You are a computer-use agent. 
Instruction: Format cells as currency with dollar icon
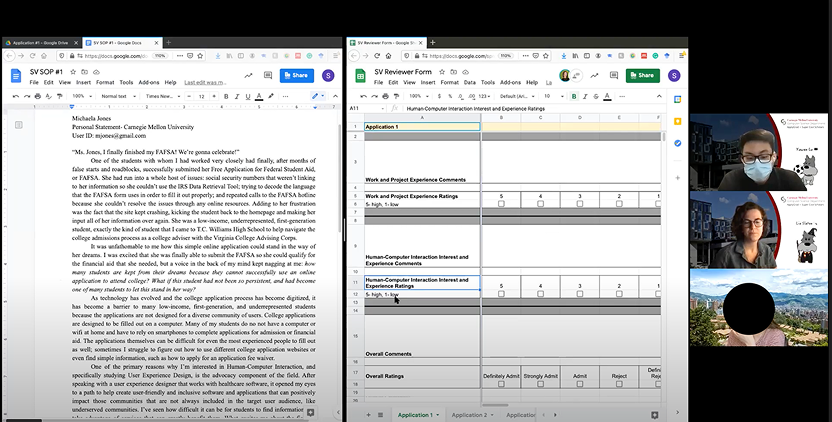(439, 96)
